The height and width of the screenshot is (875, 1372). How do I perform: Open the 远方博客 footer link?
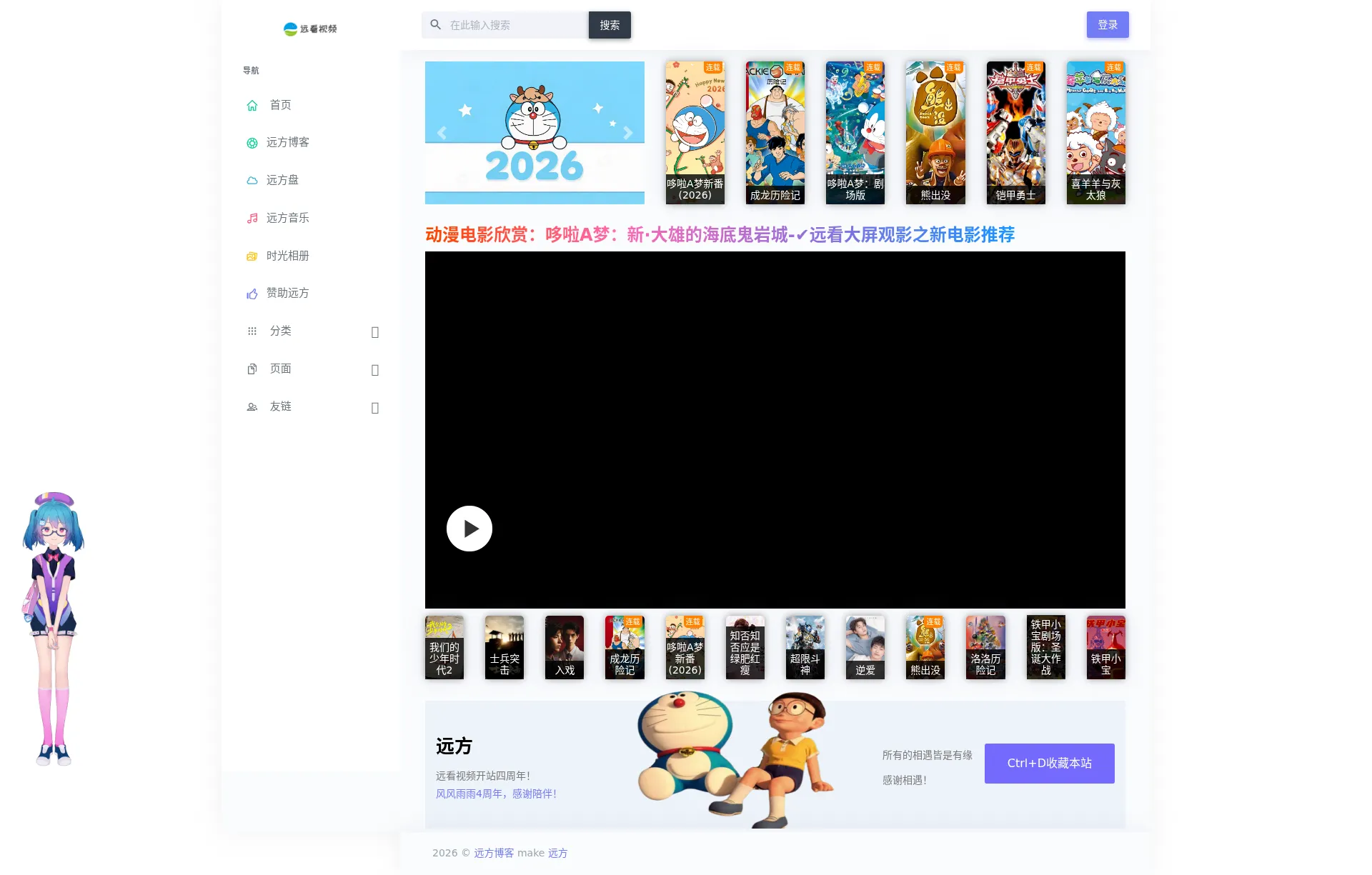point(494,853)
